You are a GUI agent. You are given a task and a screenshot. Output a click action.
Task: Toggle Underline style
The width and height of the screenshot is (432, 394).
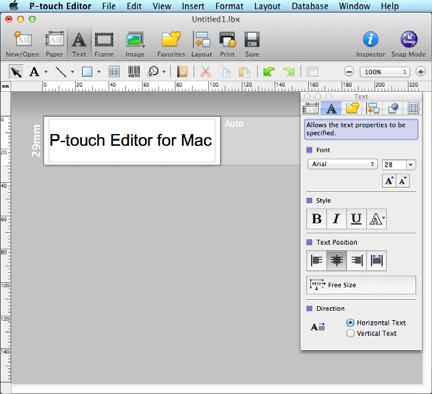coord(356,219)
